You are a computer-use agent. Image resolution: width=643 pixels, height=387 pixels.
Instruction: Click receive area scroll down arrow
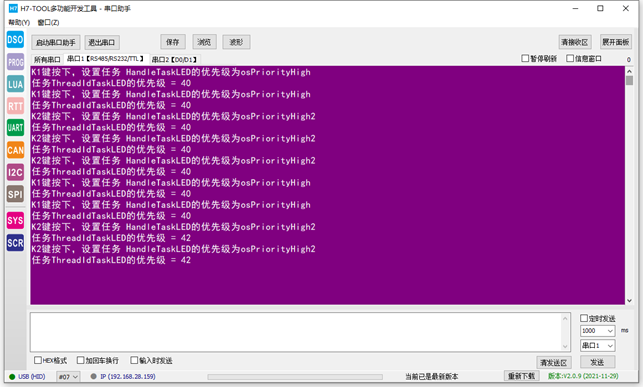tap(629, 300)
